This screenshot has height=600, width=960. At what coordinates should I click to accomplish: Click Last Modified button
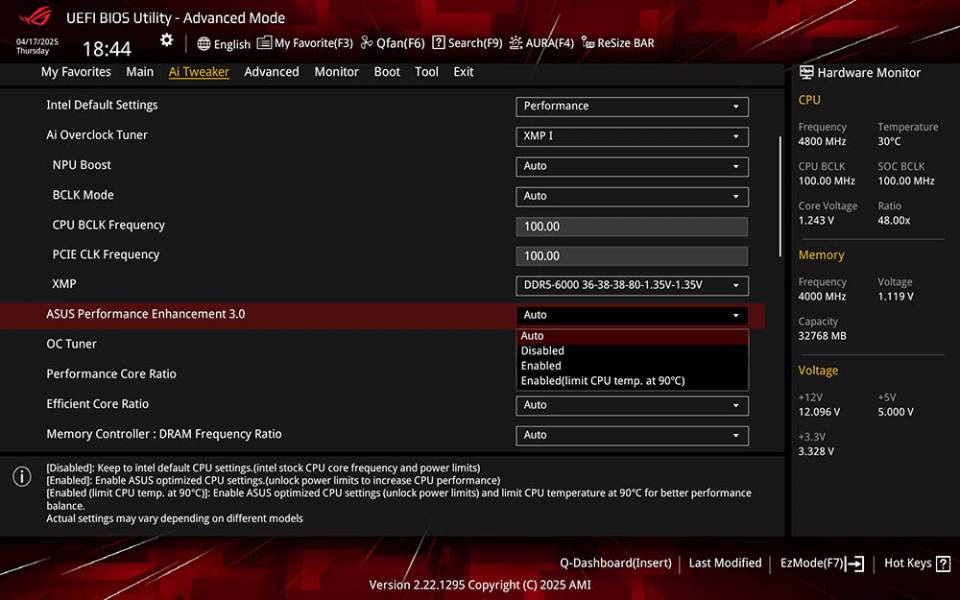pyautogui.click(x=725, y=563)
